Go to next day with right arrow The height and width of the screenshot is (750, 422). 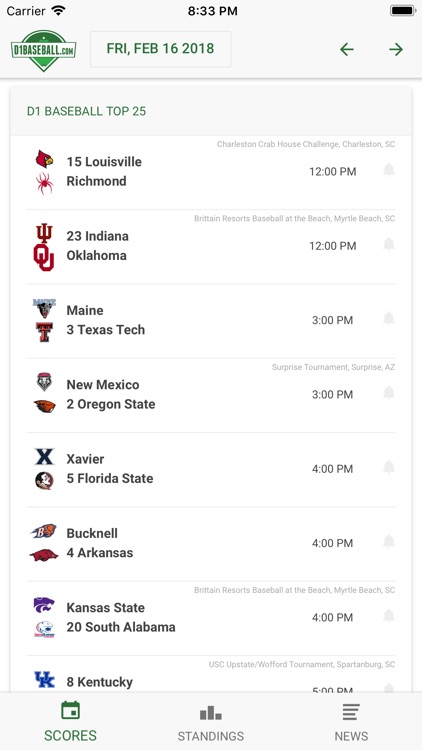coord(396,49)
